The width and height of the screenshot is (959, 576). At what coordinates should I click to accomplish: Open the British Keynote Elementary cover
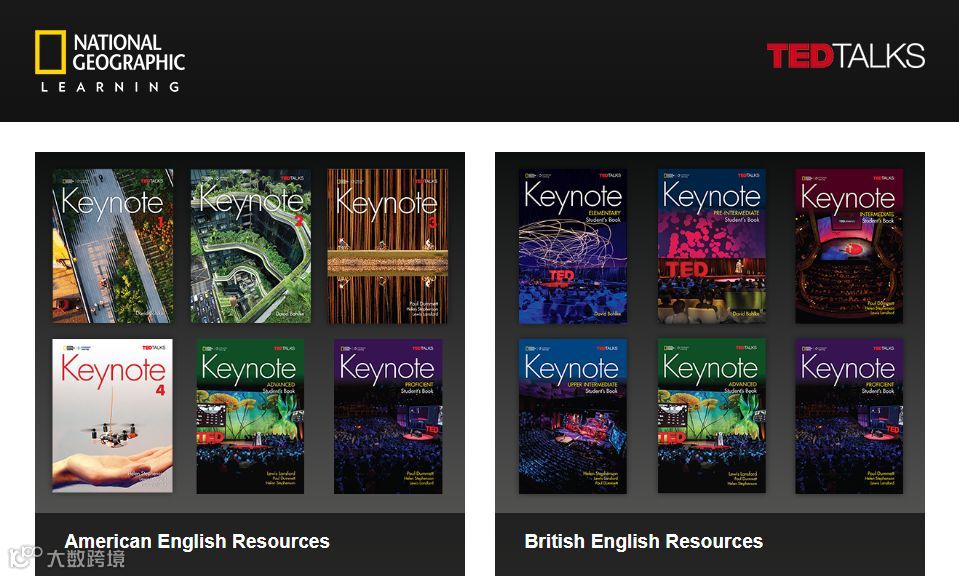[x=573, y=246]
